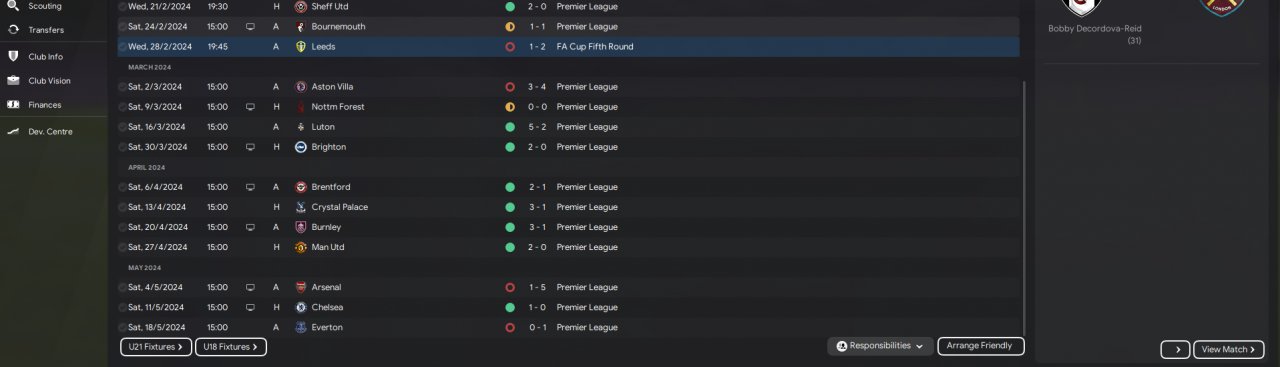This screenshot has width=1280, height=367.
Task: Open the Transfers arrows icon
Action: click(13, 30)
